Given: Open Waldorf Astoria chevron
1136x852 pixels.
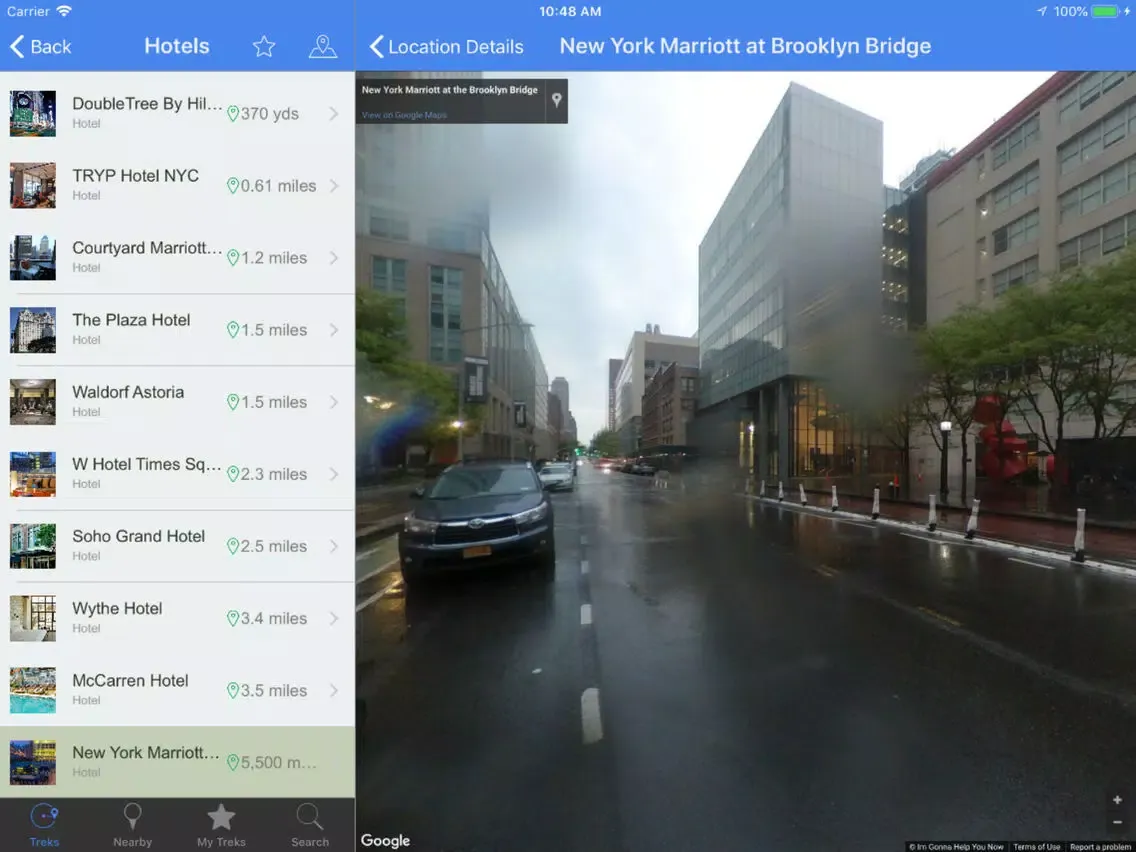Looking at the screenshot, I should coord(333,402).
